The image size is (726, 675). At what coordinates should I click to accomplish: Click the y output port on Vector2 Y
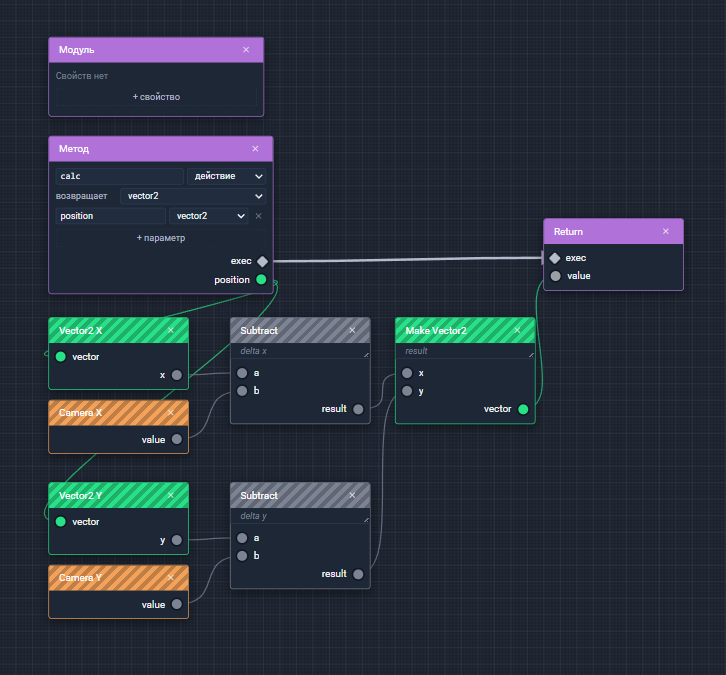(x=176, y=540)
